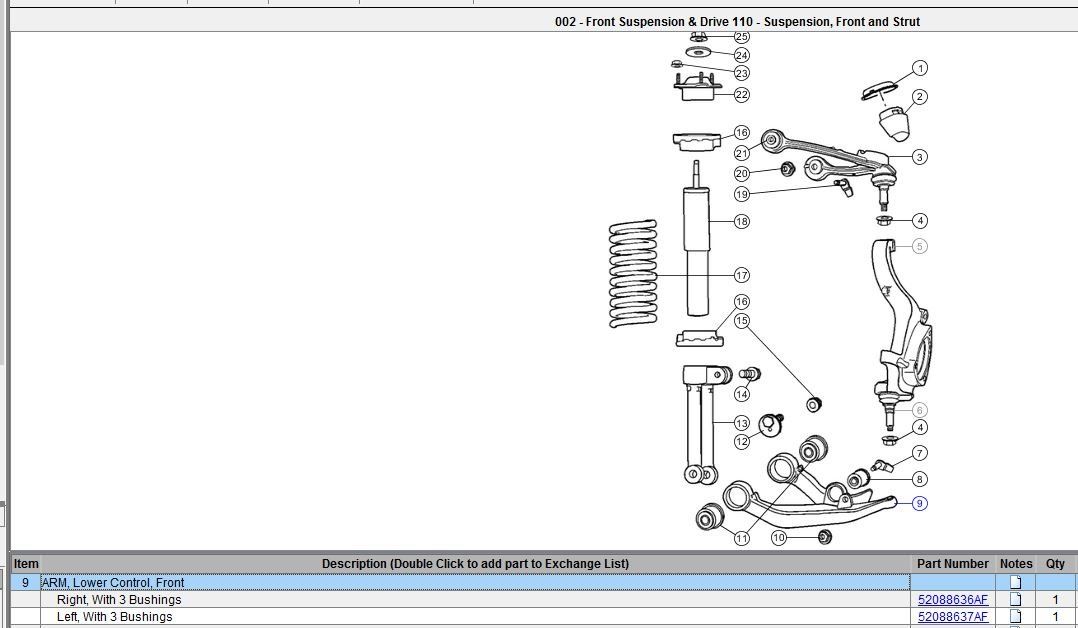Click the Qty column header
Image resolution: width=1078 pixels, height=628 pixels.
[1055, 564]
